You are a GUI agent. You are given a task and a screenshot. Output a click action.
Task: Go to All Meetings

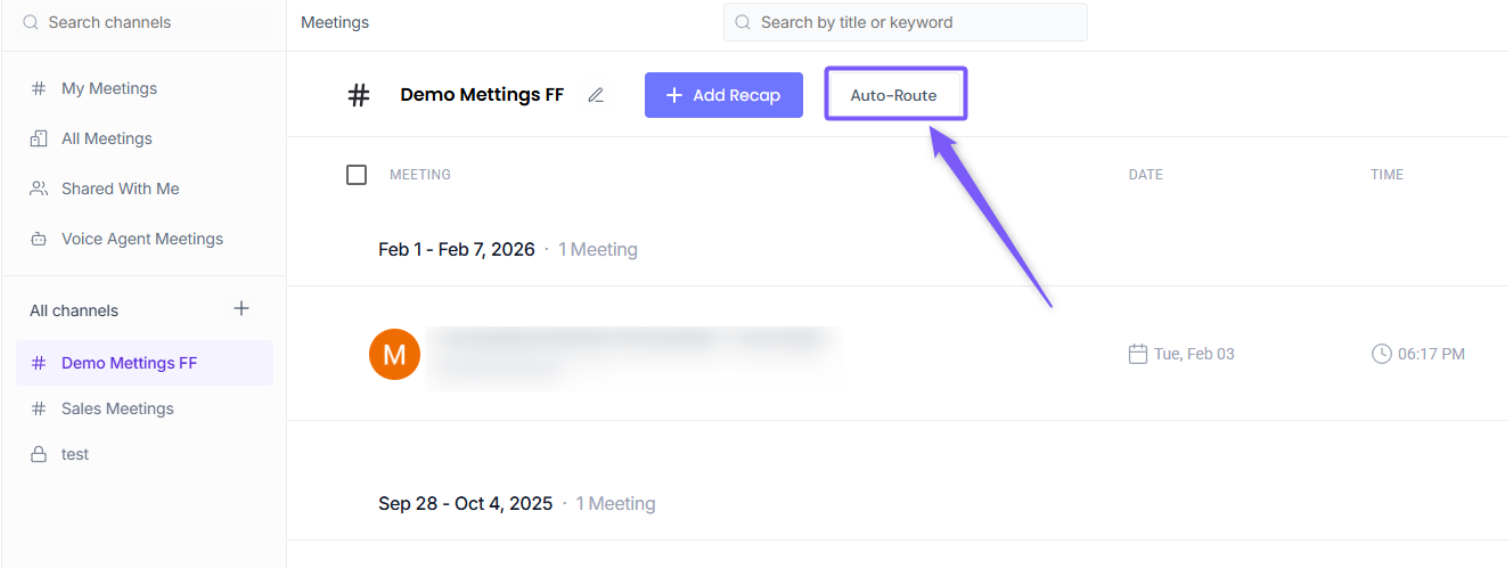(107, 139)
